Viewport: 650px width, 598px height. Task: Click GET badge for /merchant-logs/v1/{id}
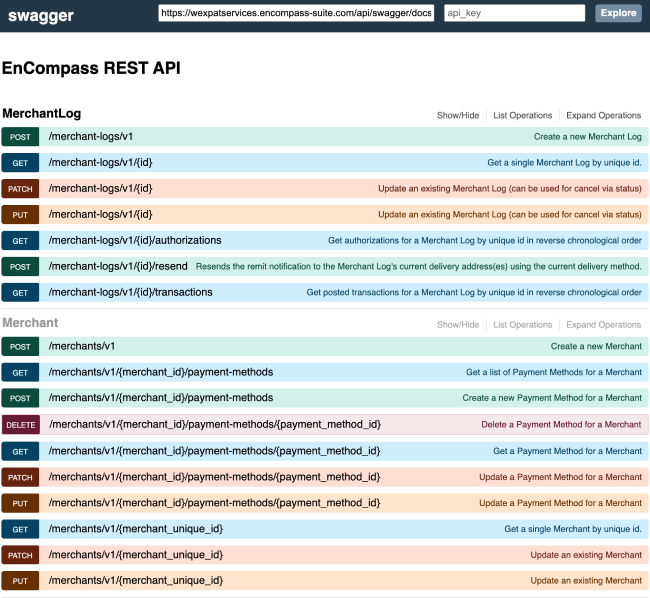(x=20, y=163)
